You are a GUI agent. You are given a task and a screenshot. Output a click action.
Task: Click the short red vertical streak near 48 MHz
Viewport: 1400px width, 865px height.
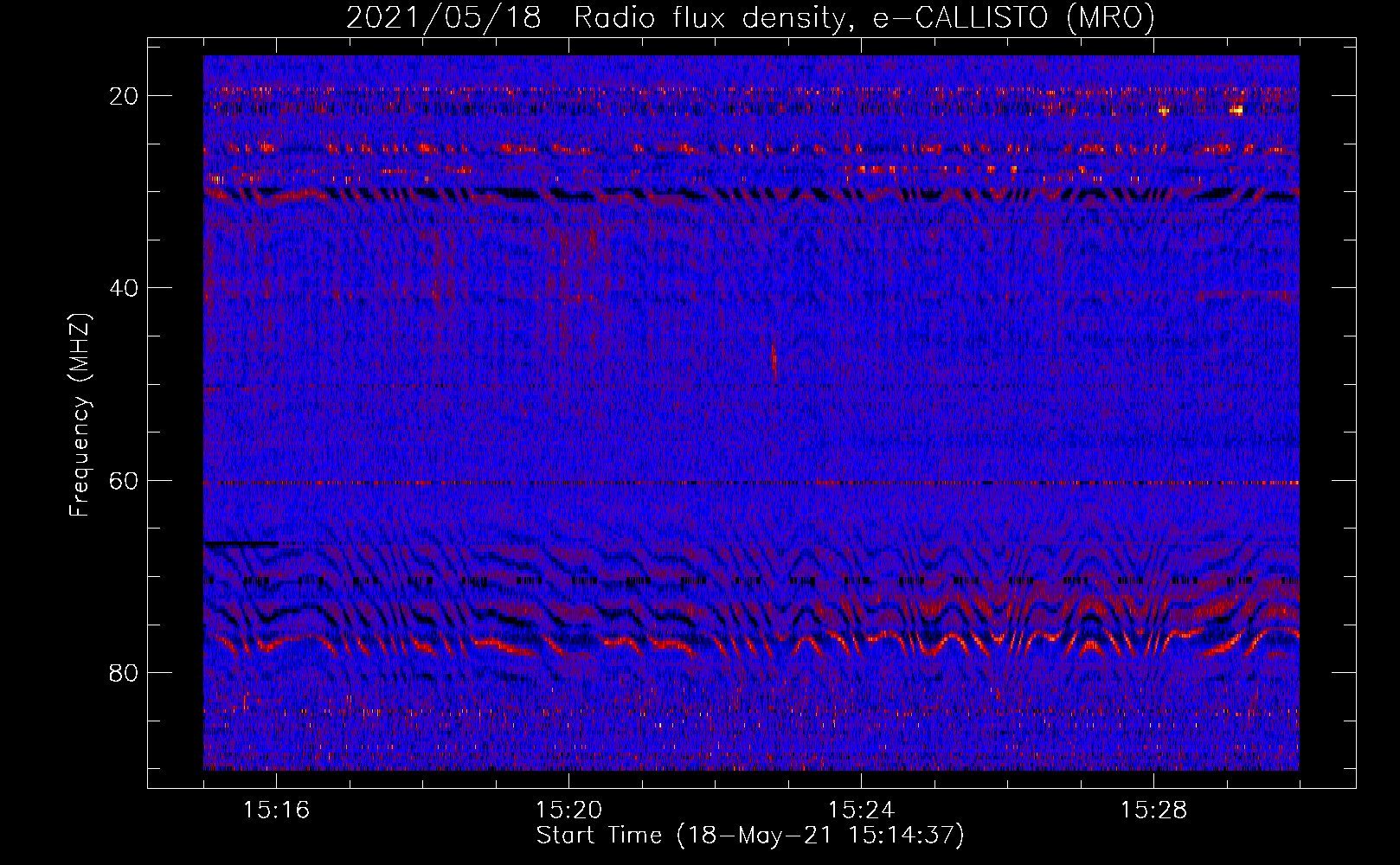(x=774, y=360)
